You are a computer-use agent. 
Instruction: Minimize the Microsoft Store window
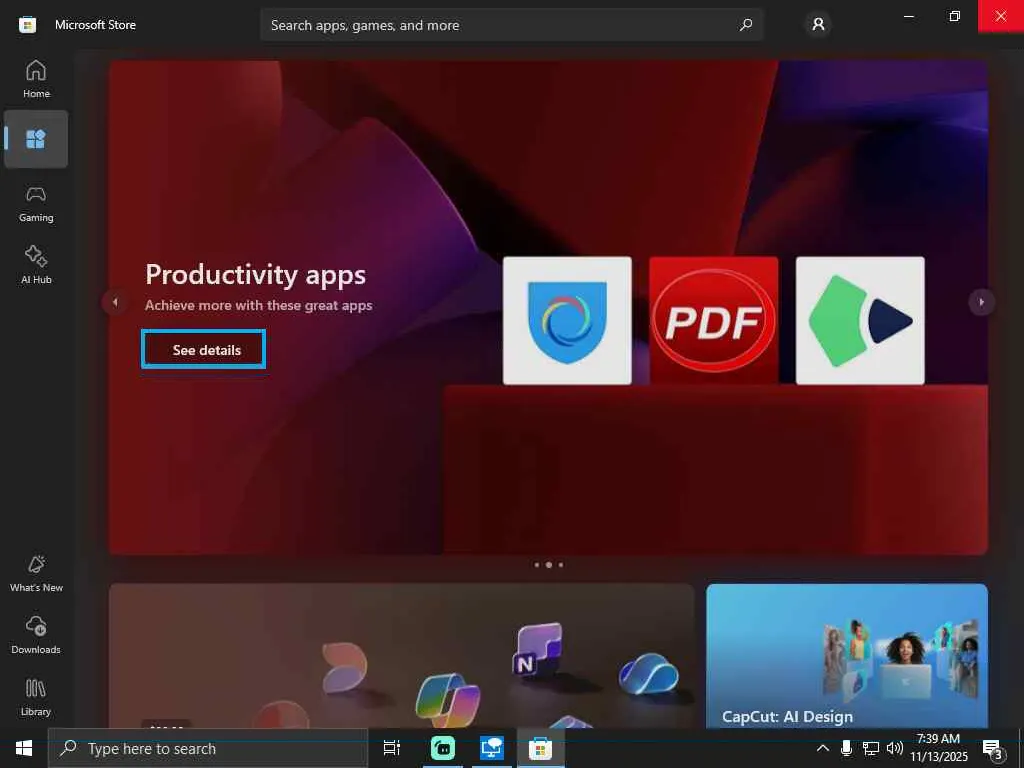pos(908,16)
